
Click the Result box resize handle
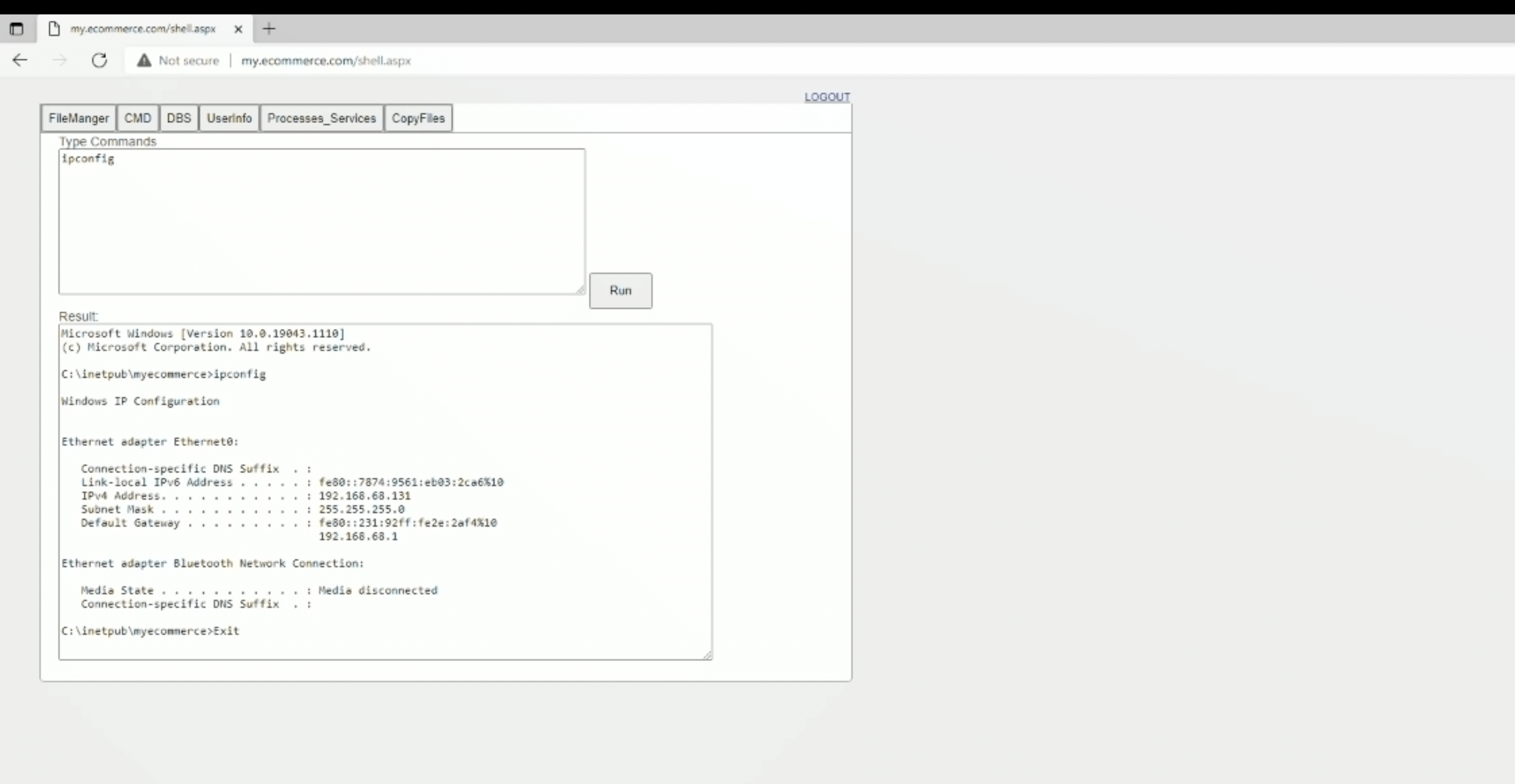coord(707,655)
